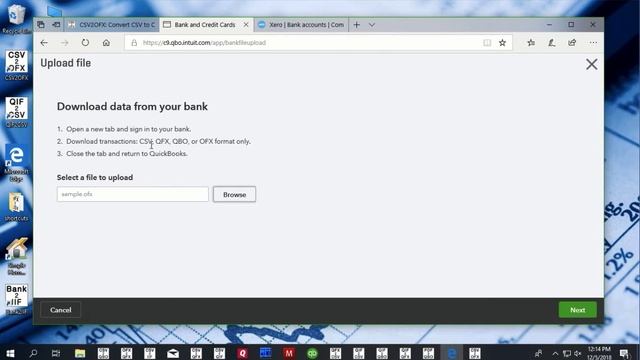Open the green QuickBooks taskbar icon
The image size is (640, 360).
click(312, 353)
